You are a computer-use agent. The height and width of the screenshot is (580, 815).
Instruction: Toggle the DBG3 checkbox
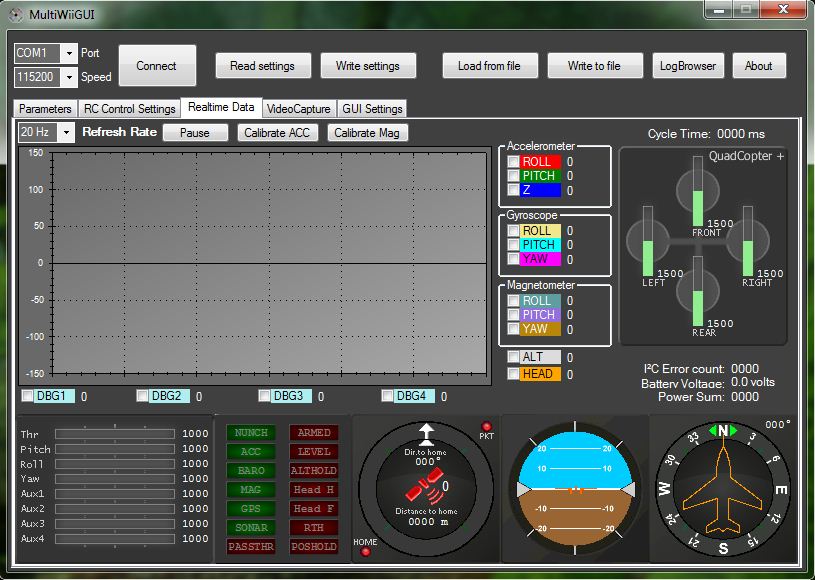(264, 396)
